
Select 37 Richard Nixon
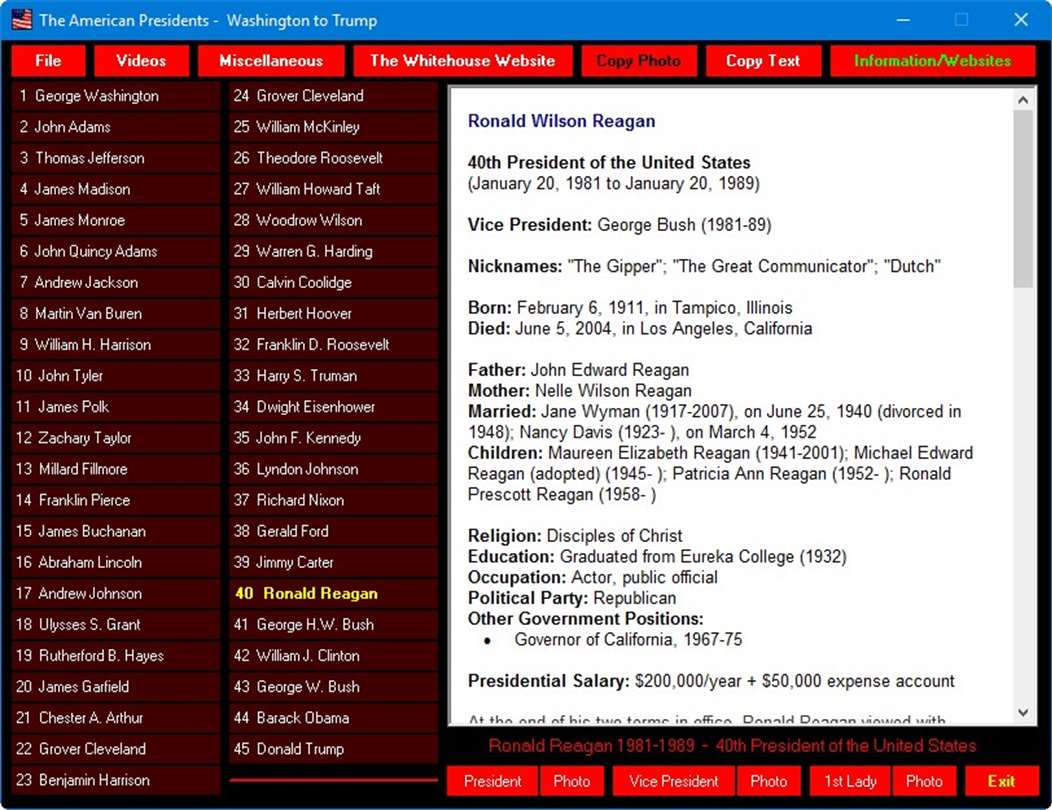click(x=333, y=500)
